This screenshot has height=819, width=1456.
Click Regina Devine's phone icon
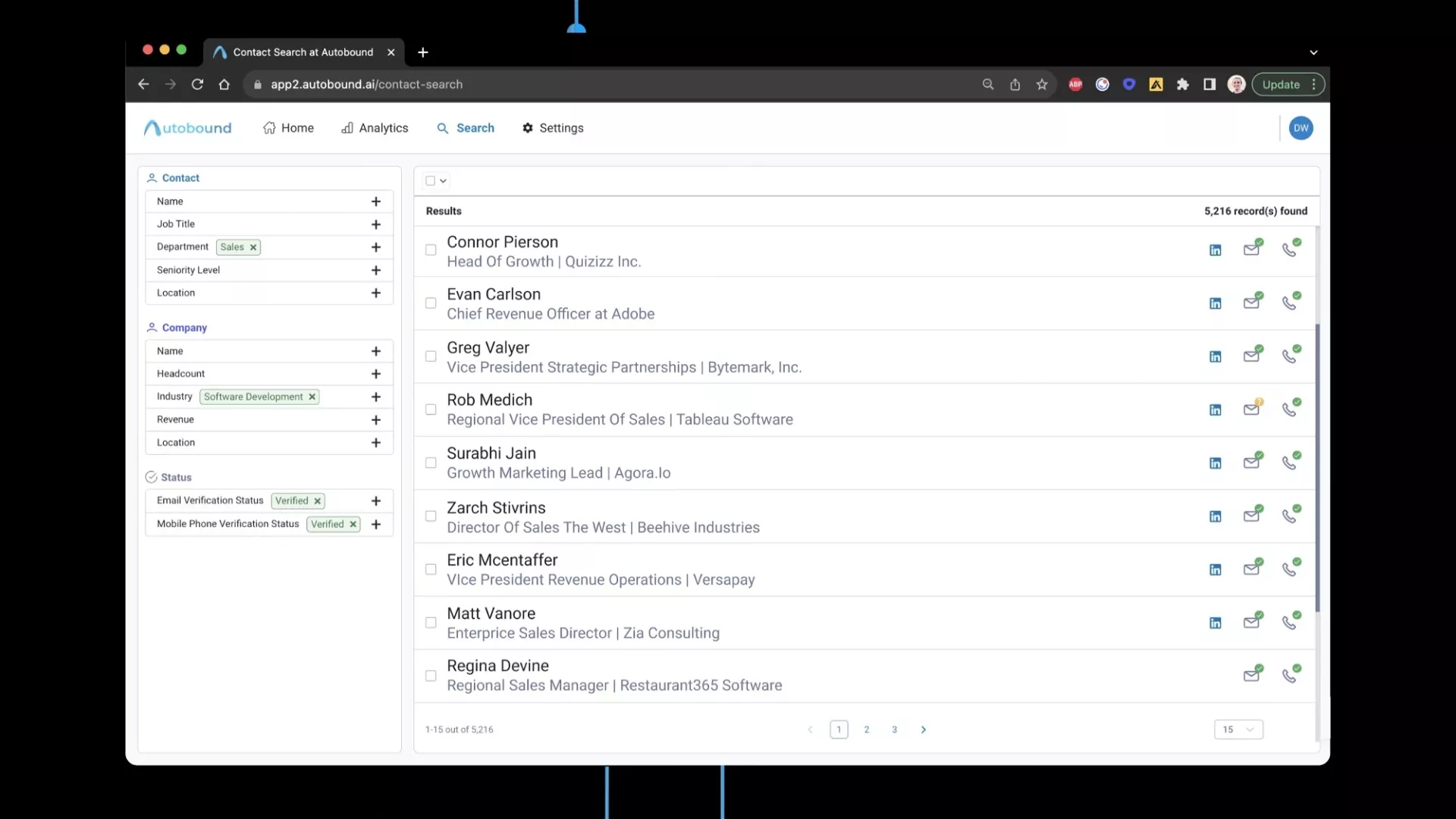coord(1290,676)
